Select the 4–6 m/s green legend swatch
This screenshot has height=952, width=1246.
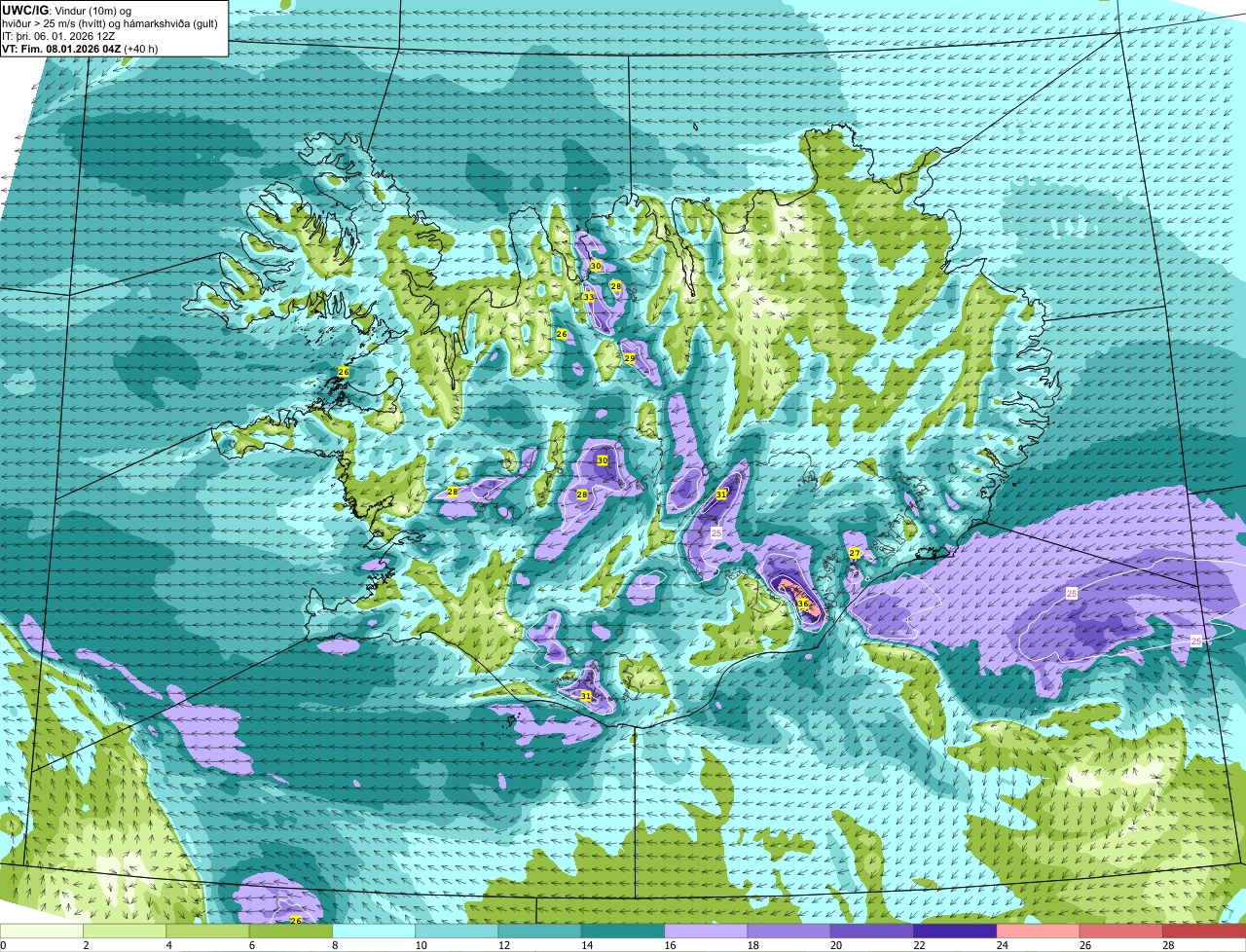tap(209, 932)
